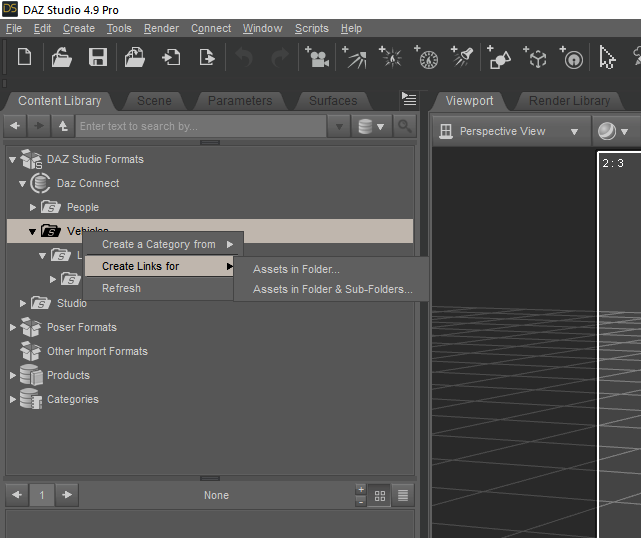Select the Viewport tab
641x538 pixels.
coord(469,101)
